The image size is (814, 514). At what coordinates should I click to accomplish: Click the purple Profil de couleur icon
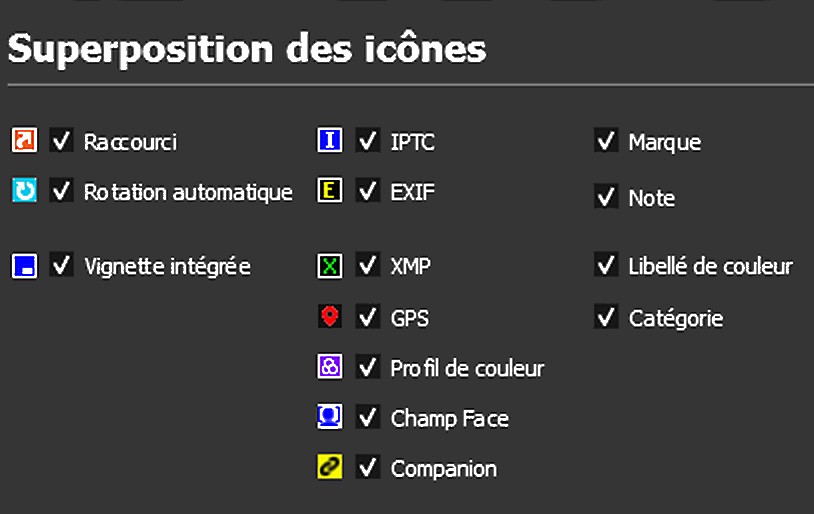[330, 367]
